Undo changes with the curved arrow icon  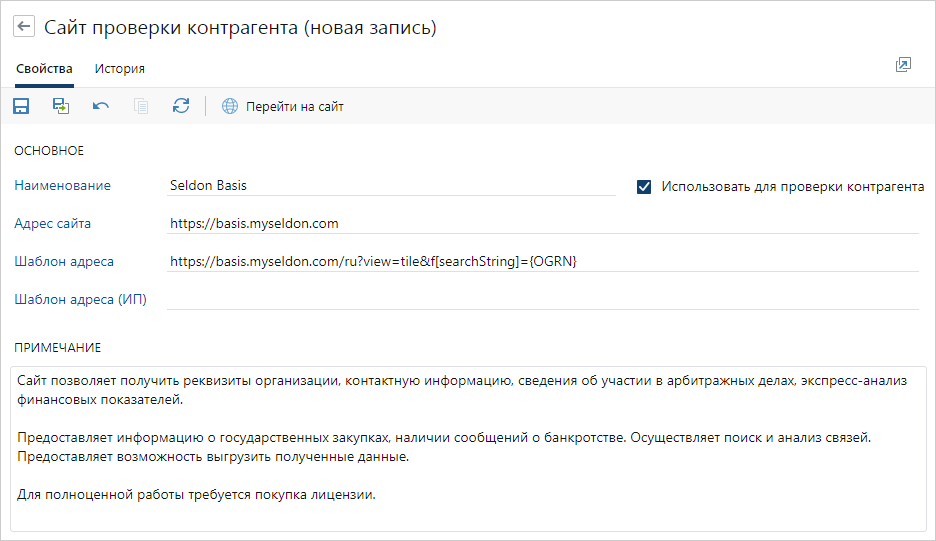point(101,106)
